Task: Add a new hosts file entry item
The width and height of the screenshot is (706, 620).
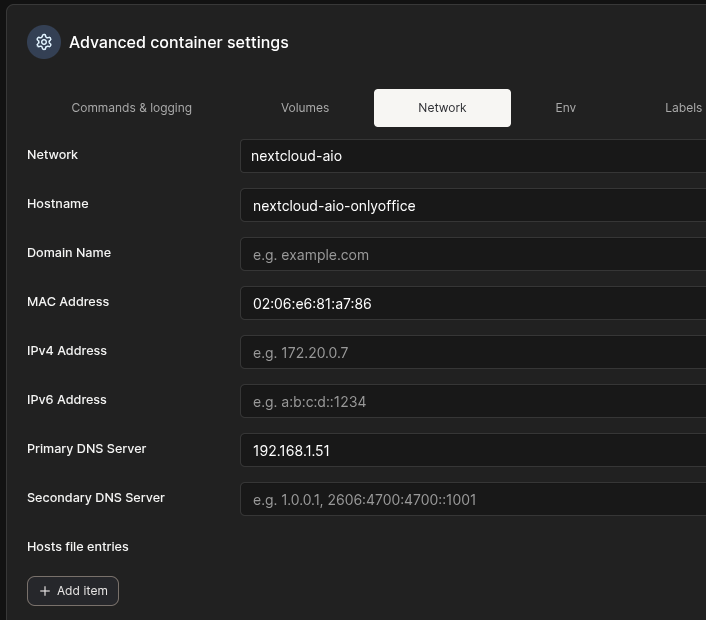Action: click(73, 591)
